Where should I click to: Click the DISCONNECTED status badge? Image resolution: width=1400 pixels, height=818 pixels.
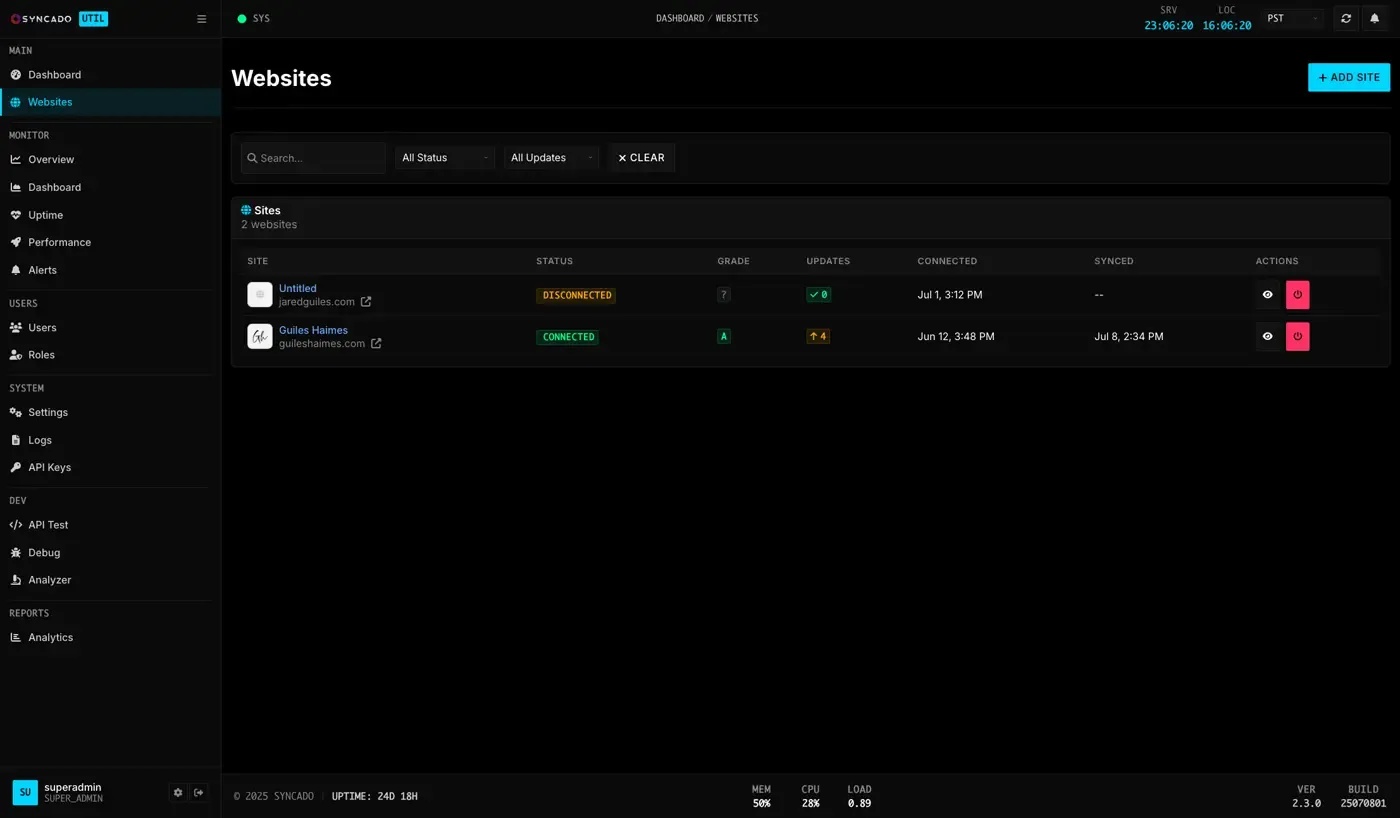point(576,295)
